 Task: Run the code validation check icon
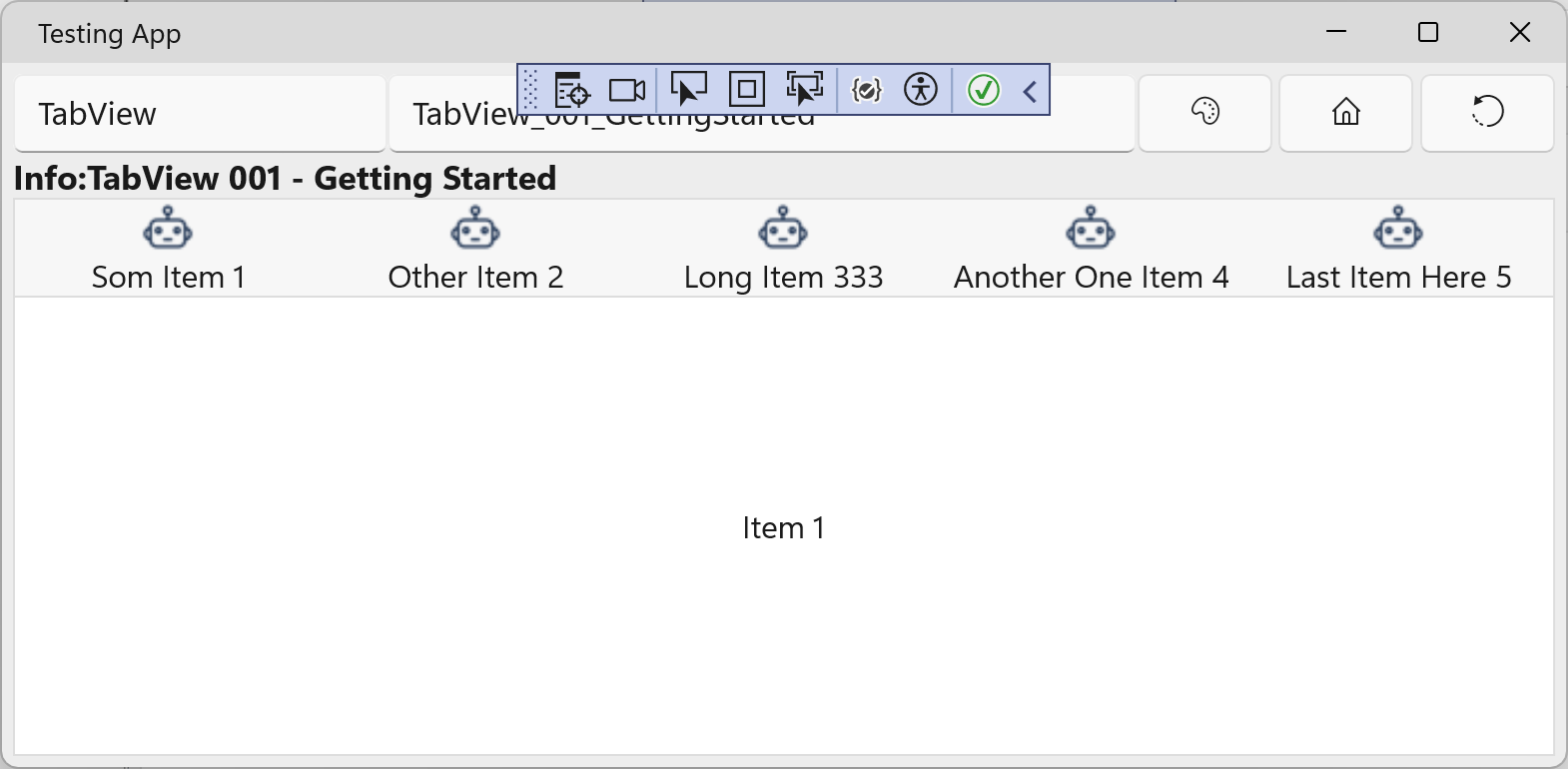[x=867, y=90]
